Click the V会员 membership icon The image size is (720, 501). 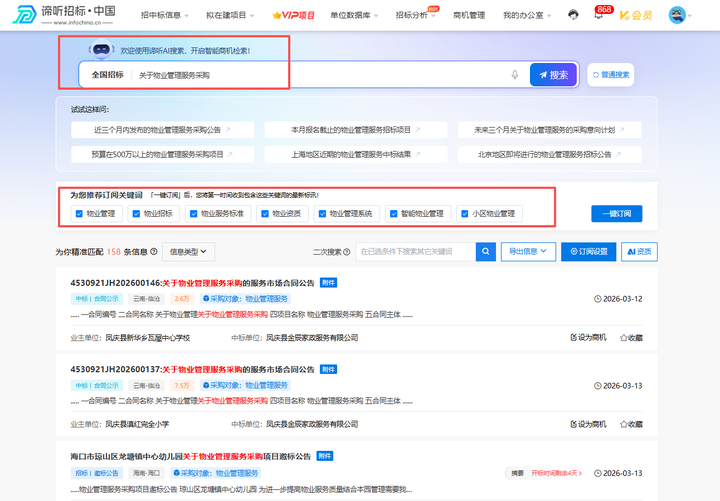tap(636, 15)
